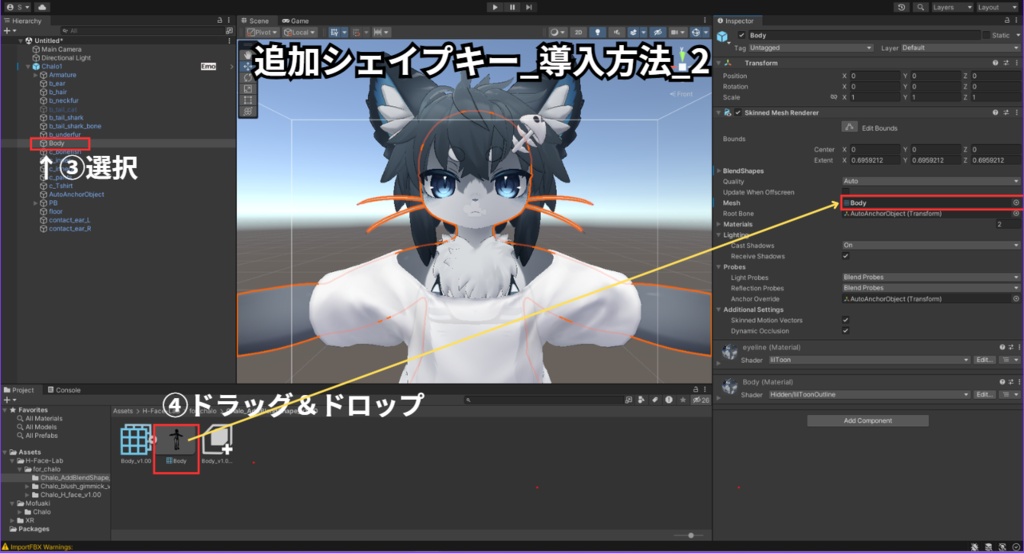
Task: Select the Rect tool in Scene
Action: click(x=248, y=100)
